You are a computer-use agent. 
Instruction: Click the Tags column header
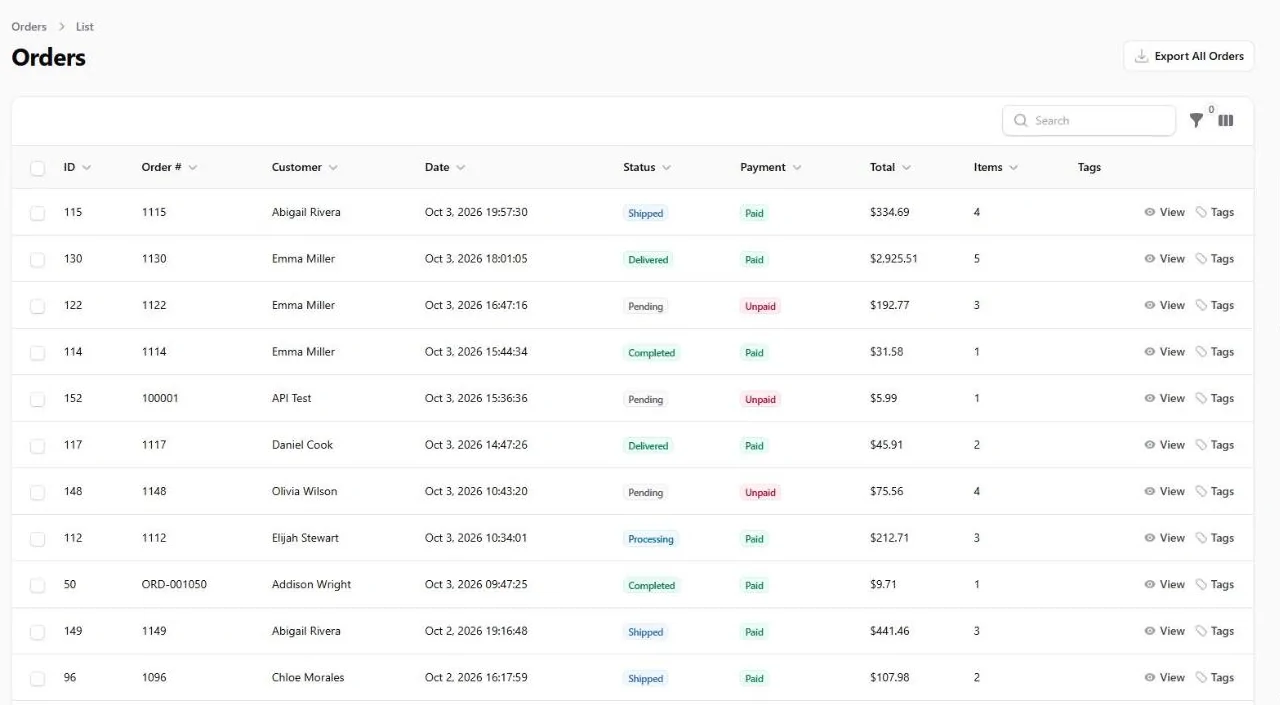(1089, 167)
